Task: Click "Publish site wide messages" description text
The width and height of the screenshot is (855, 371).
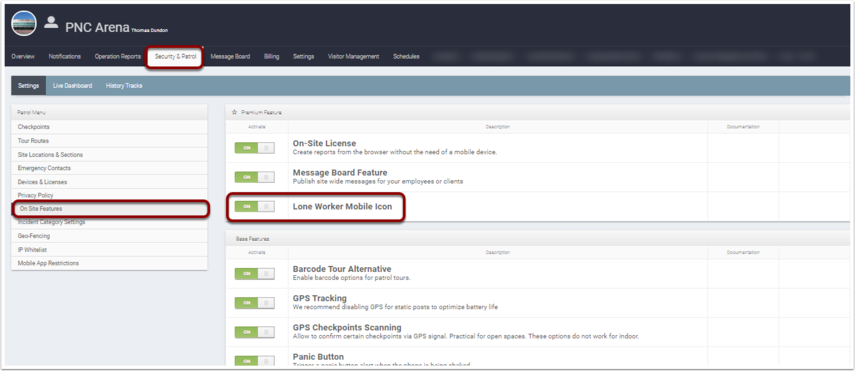Action: pos(378,181)
